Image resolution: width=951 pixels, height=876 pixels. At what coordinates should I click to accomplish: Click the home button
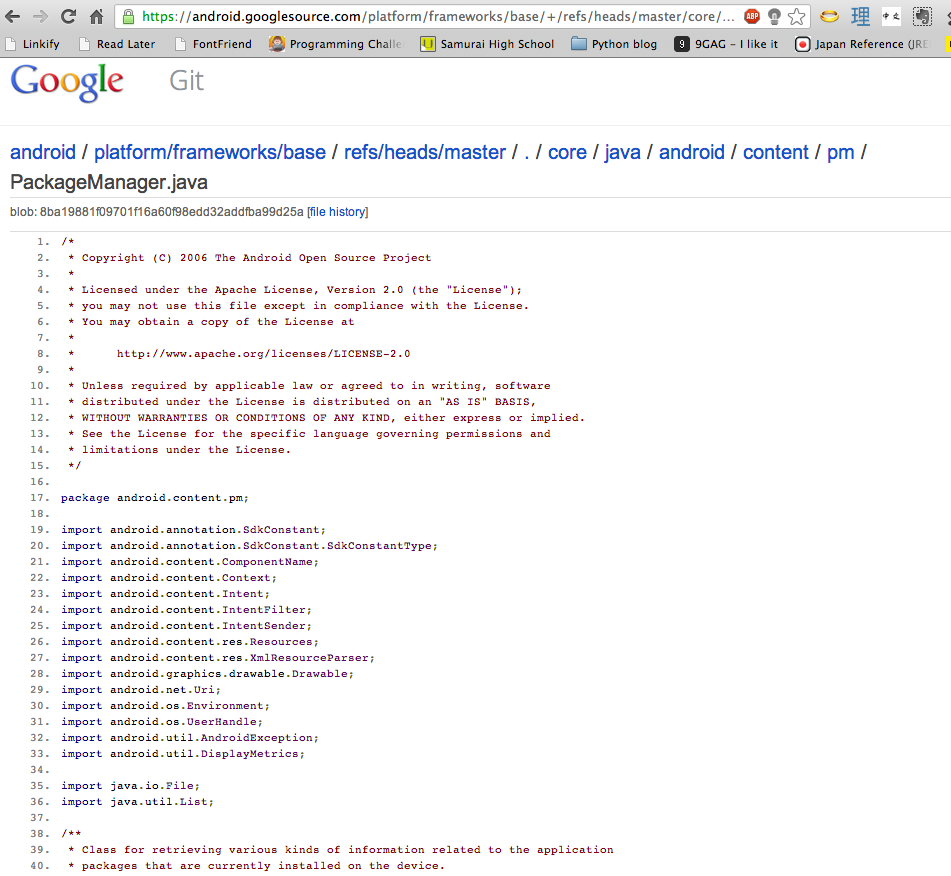[95, 16]
